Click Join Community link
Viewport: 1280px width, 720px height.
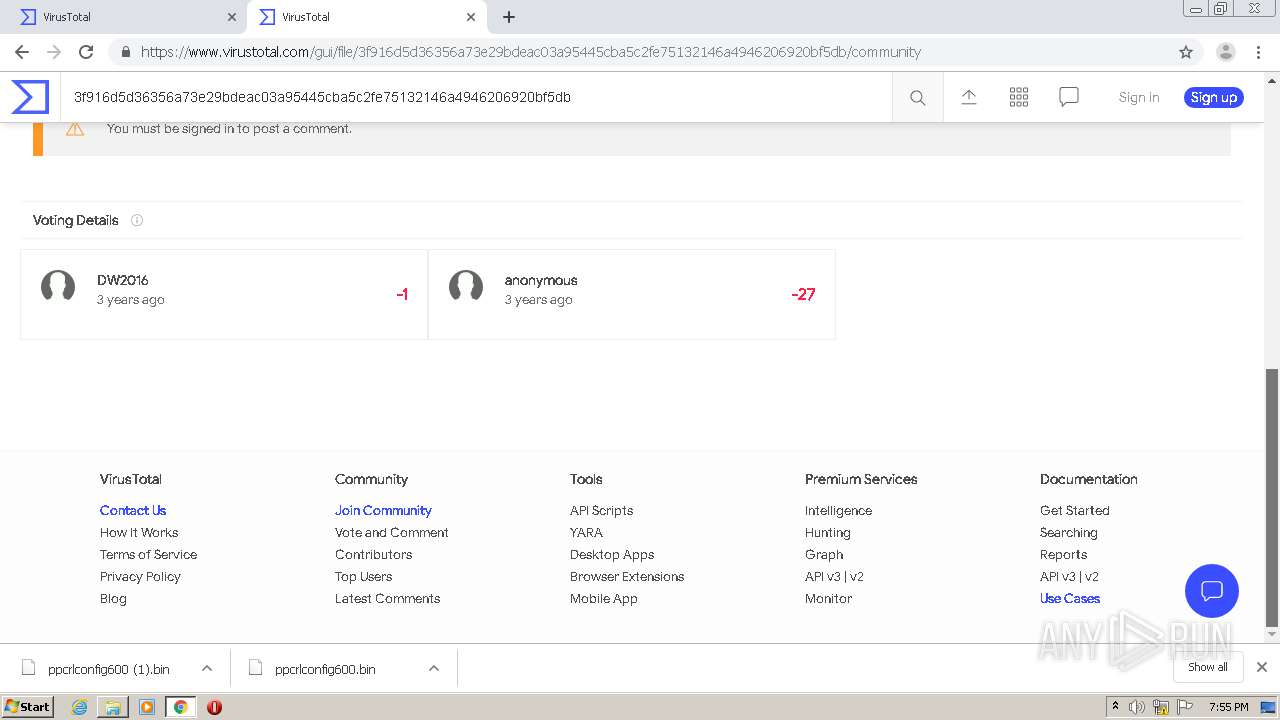(x=383, y=510)
